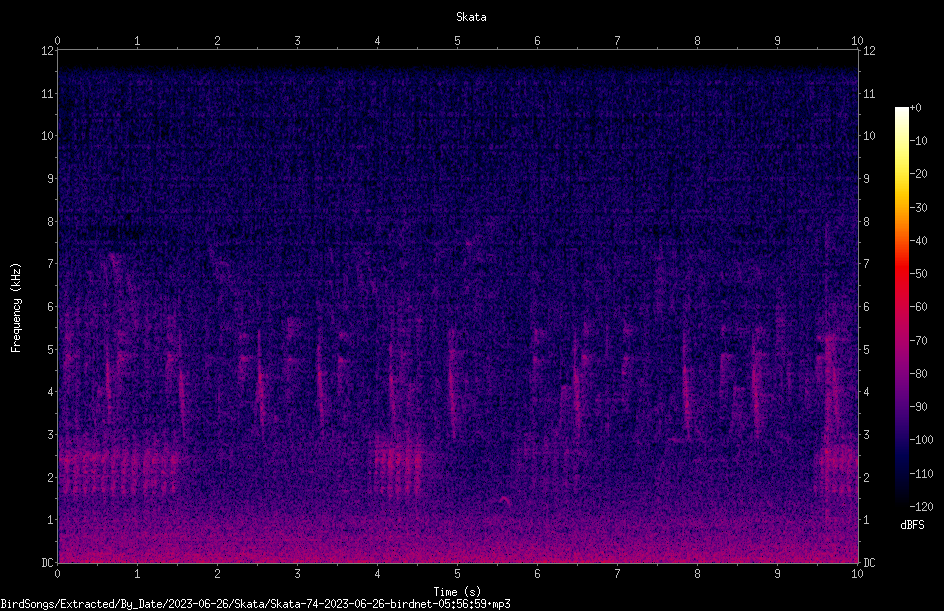Click the '-70' color scale label
The image size is (944, 611).
pyautogui.click(x=919, y=341)
